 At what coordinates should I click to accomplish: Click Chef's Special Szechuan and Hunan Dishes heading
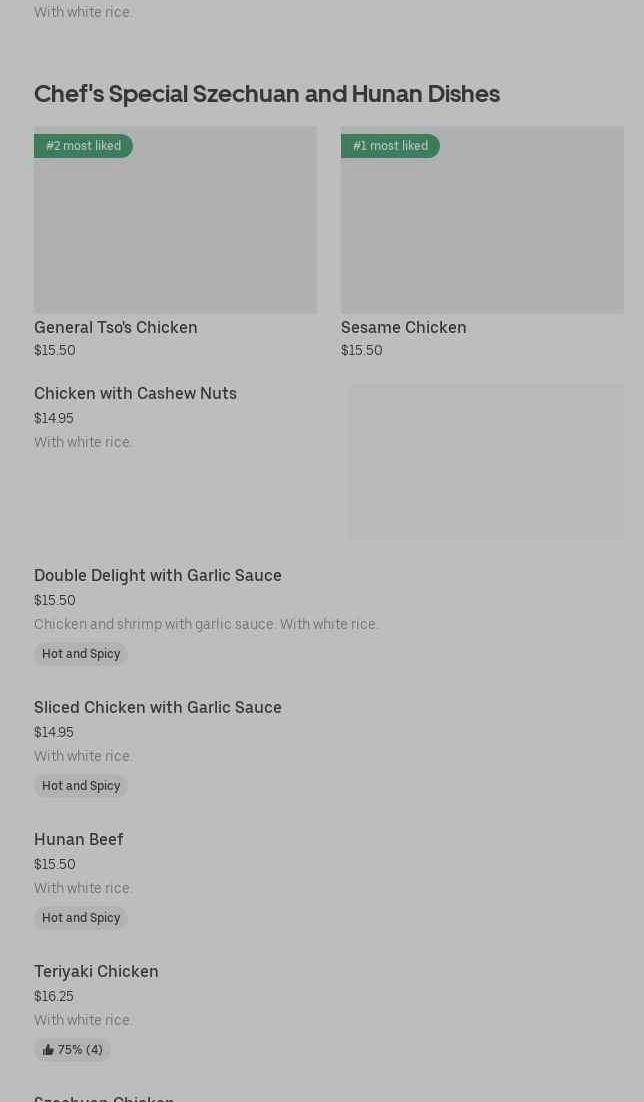267,94
